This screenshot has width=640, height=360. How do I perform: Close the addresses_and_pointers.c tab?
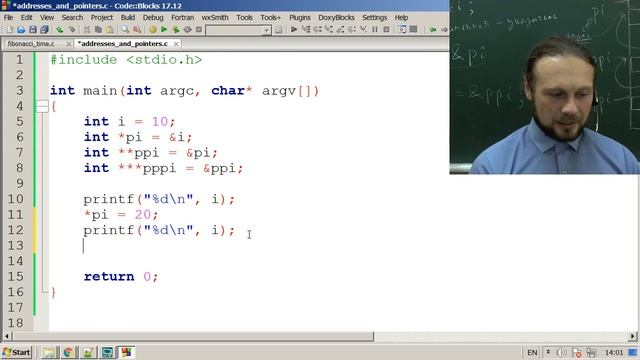tap(176, 44)
